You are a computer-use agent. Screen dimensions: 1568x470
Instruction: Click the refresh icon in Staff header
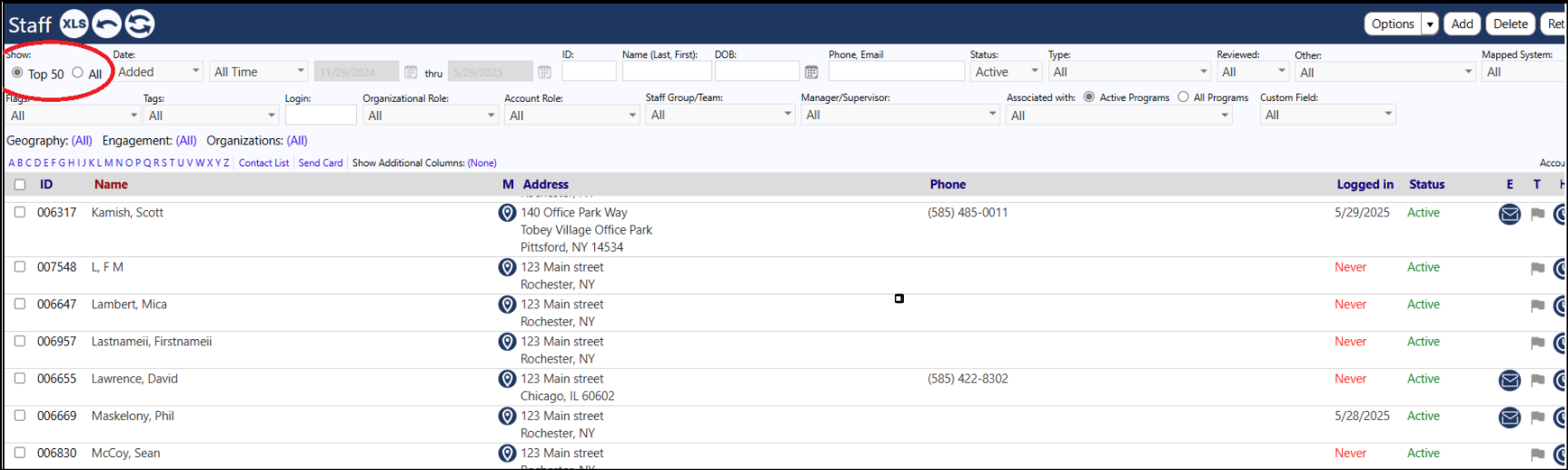[x=139, y=24]
